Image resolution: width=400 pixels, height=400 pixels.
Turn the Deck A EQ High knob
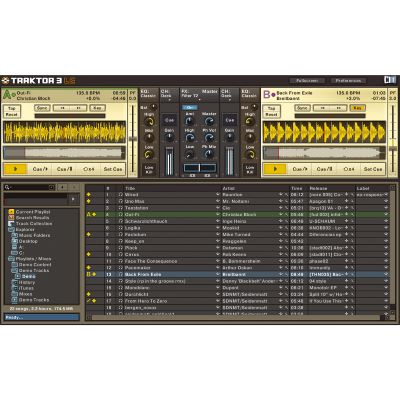click(x=149, y=122)
